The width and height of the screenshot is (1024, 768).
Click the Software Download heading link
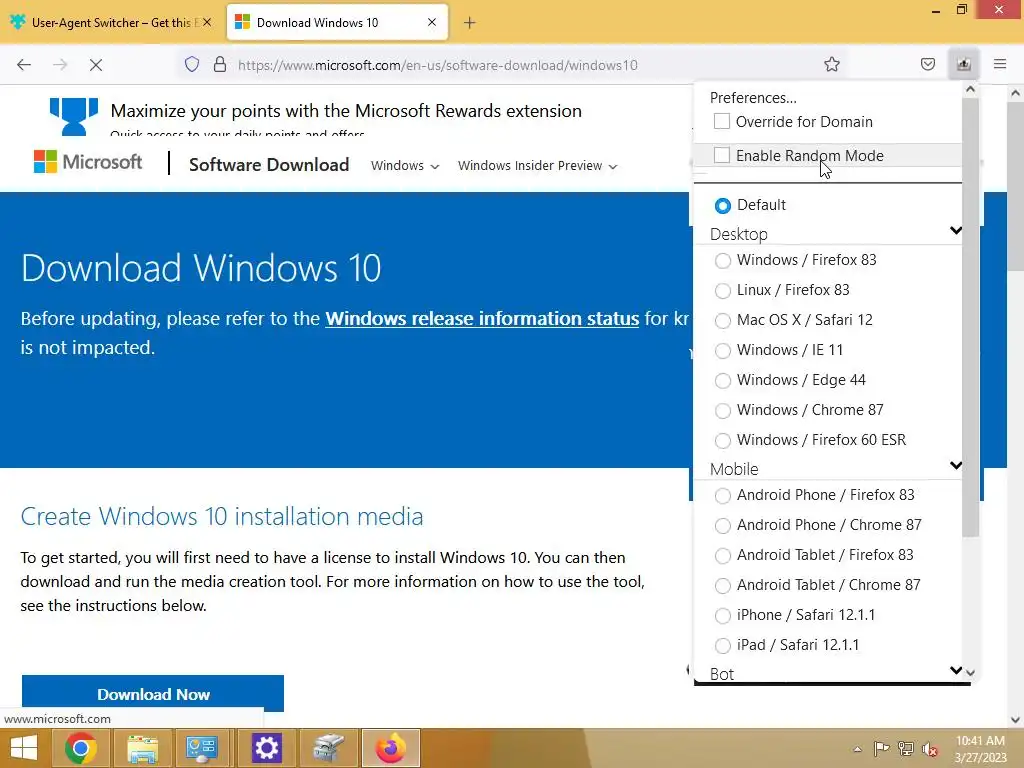[x=269, y=165]
